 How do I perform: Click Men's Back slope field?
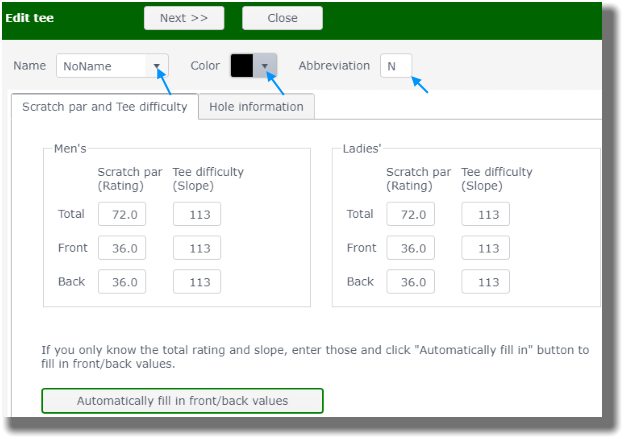point(197,282)
